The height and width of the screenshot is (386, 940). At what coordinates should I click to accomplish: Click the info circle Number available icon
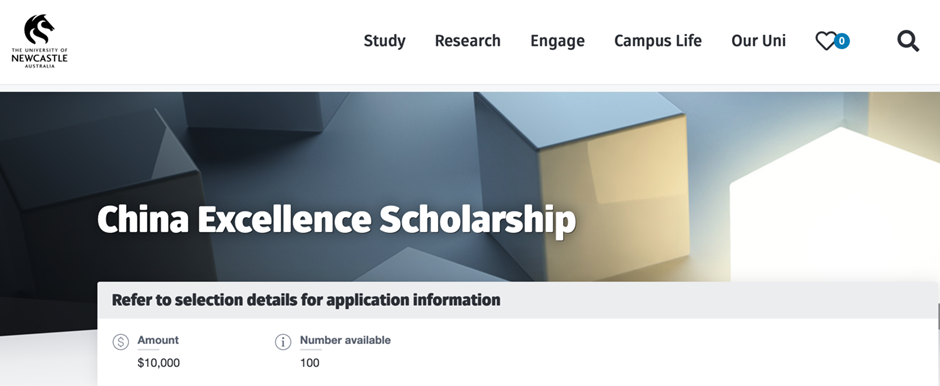pos(283,342)
